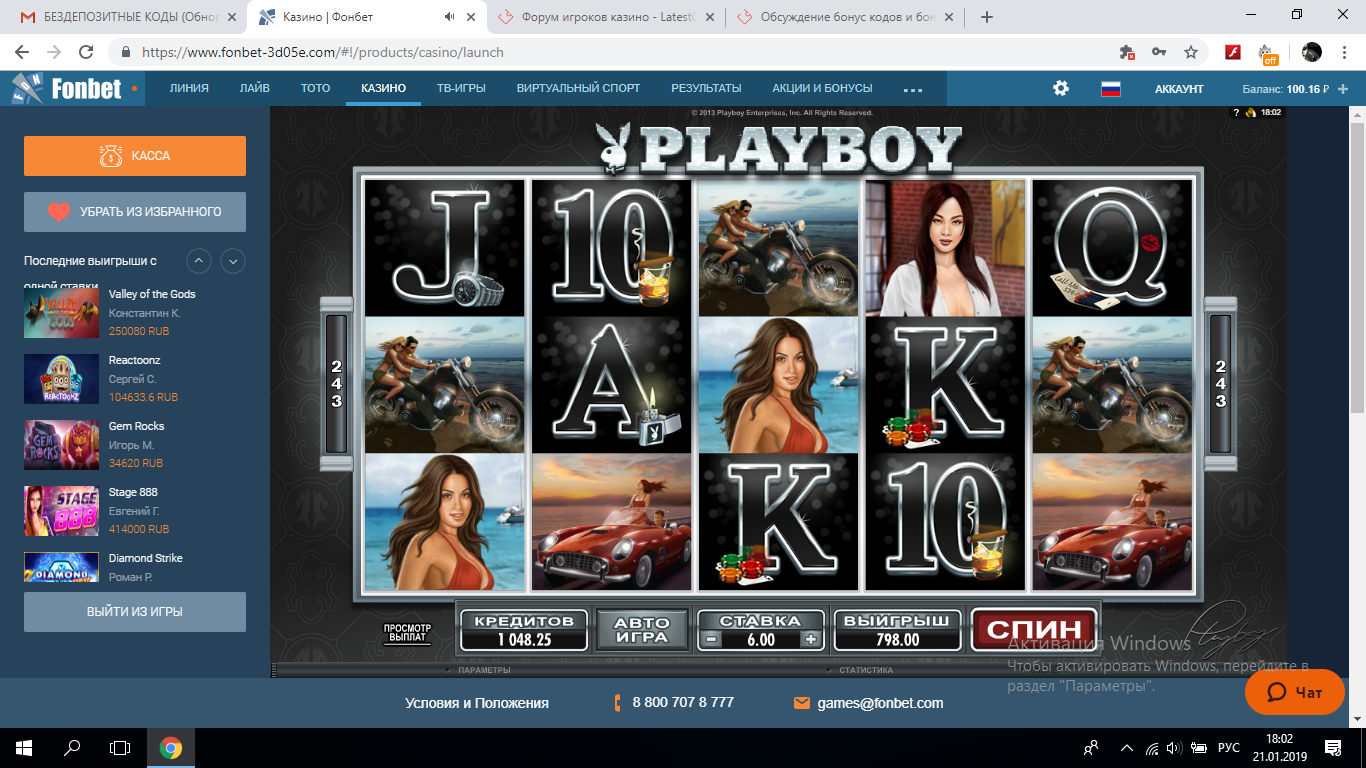Image resolution: width=1366 pixels, height=768 pixels.
Task: Open the Chat bubble button
Action: click(1294, 692)
